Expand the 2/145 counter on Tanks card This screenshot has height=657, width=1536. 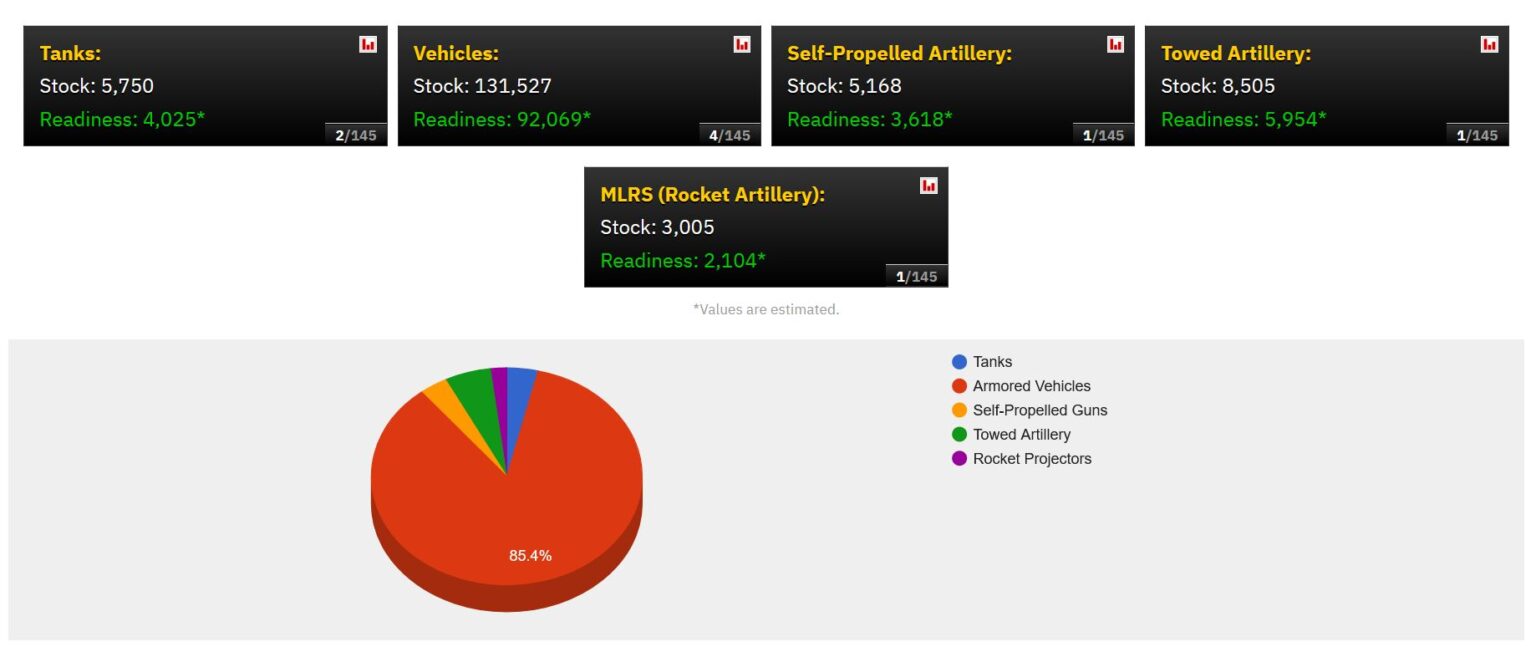[x=357, y=133]
